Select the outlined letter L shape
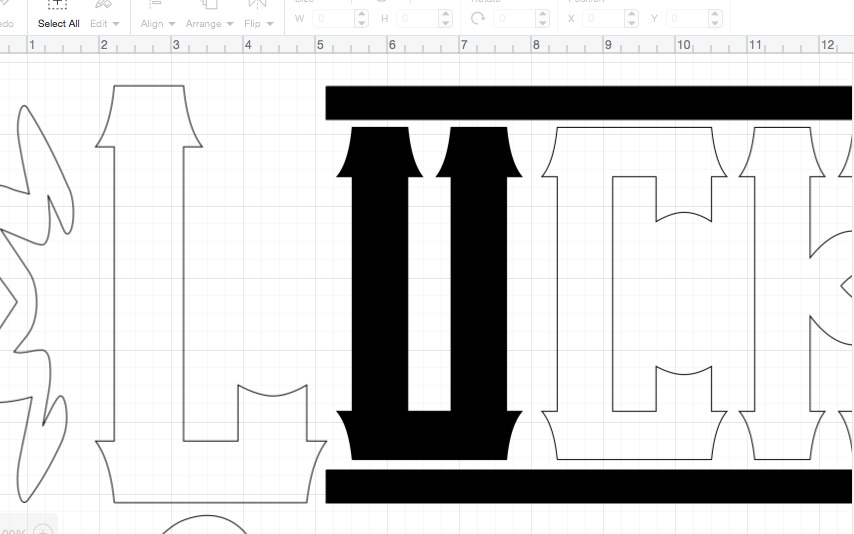Viewport: 854px width, 534px height. tap(149, 294)
